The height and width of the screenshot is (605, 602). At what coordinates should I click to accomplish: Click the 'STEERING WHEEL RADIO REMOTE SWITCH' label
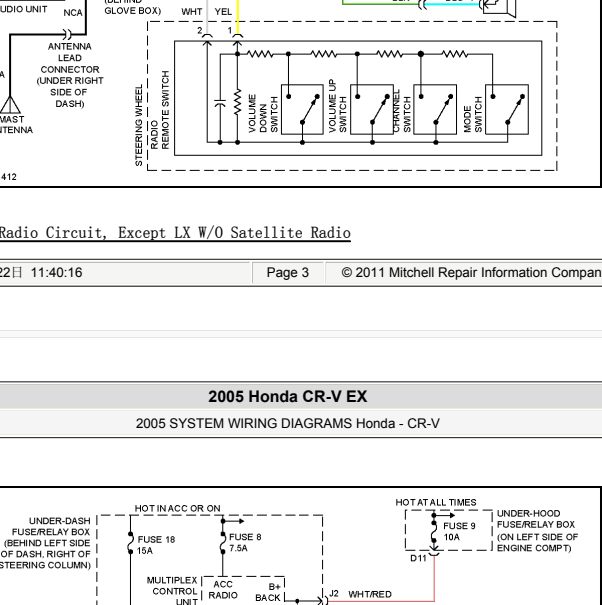[152, 118]
